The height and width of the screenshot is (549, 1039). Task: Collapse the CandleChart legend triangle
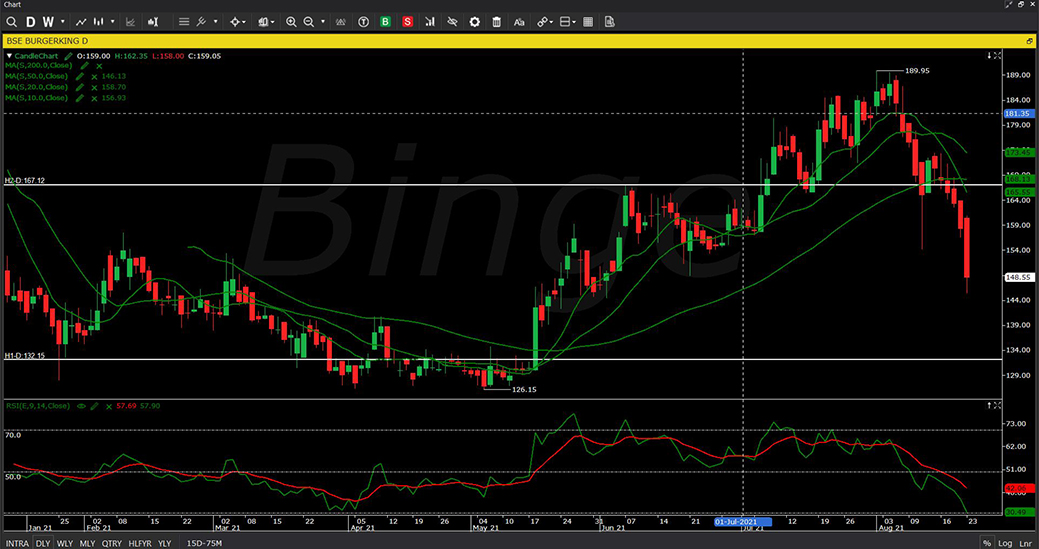tap(9, 56)
